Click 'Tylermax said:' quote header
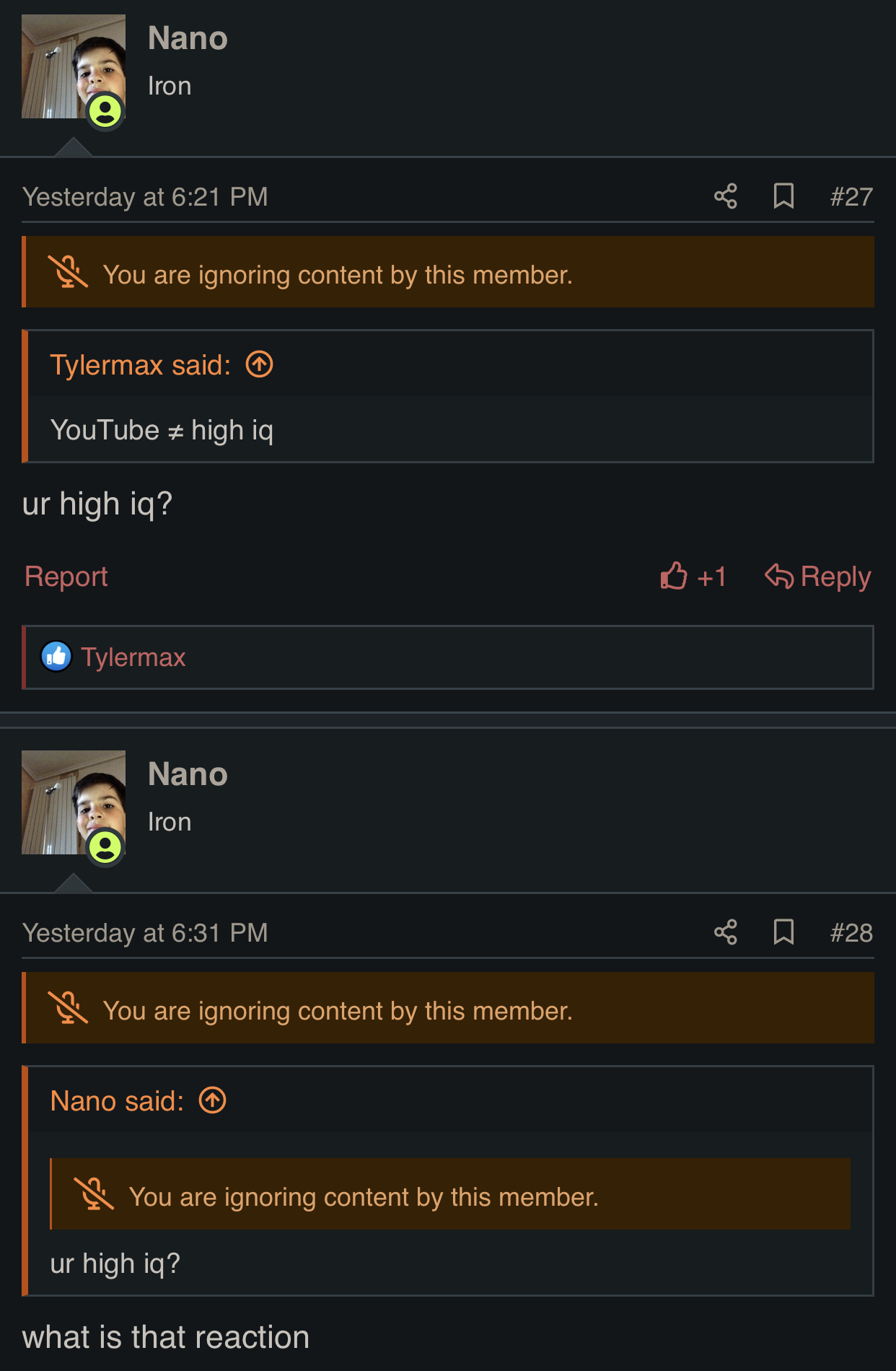 point(140,365)
